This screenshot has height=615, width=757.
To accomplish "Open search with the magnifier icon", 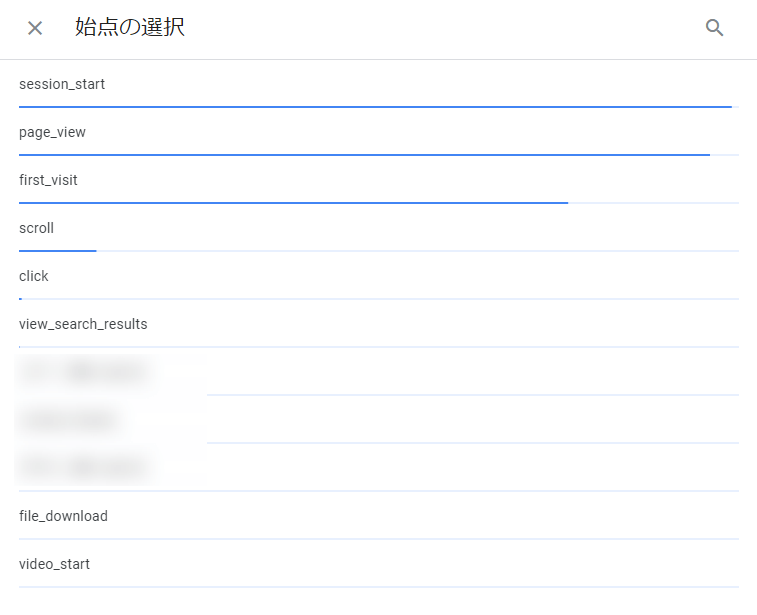I will point(714,28).
